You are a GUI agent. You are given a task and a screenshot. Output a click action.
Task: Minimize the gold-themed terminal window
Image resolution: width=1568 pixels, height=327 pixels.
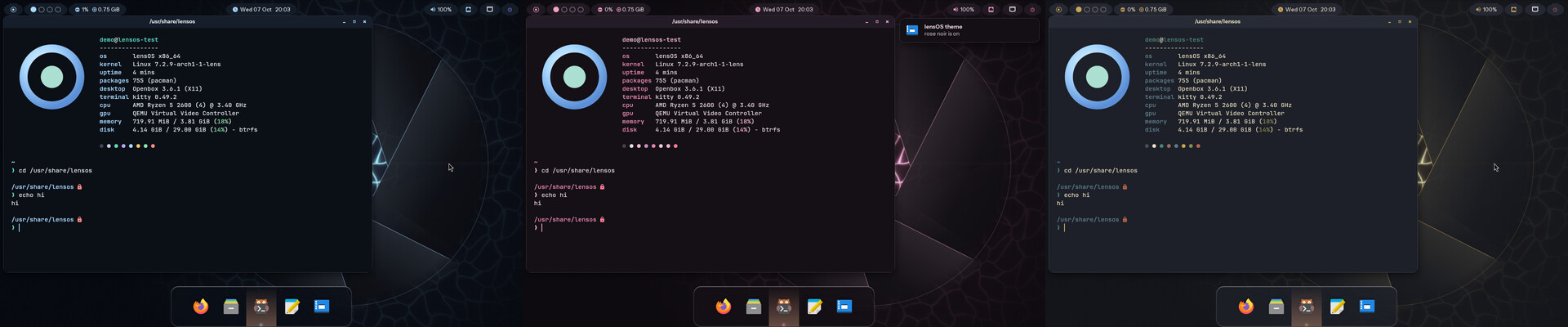pyautogui.click(x=1389, y=21)
